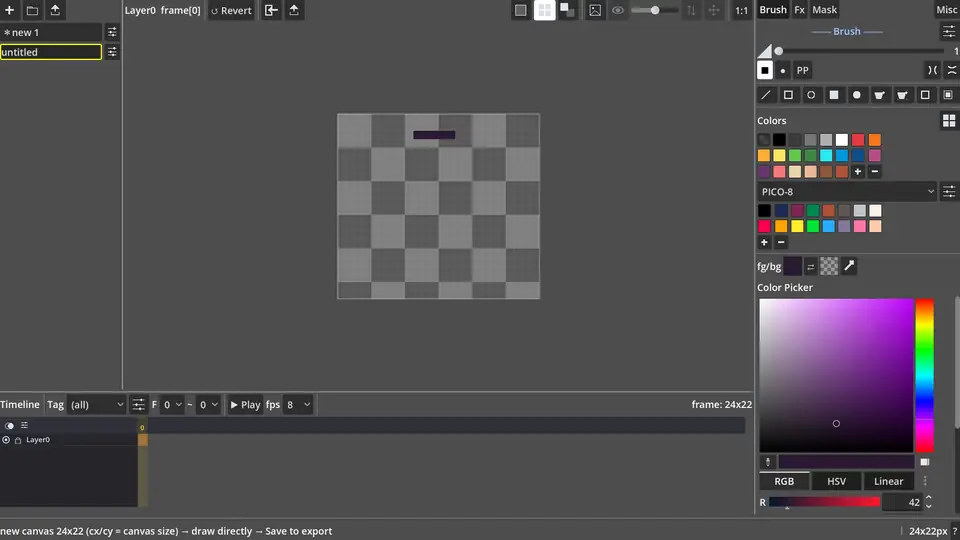Toggle the grid view icon in top toolbar

544,10
